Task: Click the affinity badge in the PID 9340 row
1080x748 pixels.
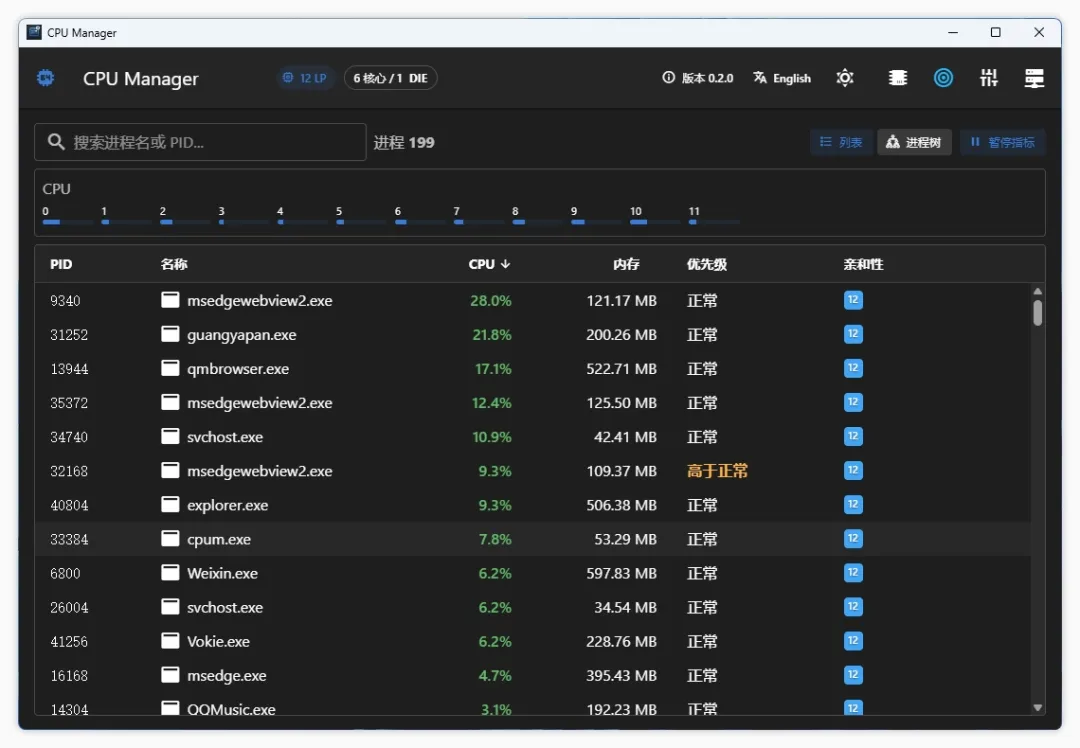Action: pos(853,300)
